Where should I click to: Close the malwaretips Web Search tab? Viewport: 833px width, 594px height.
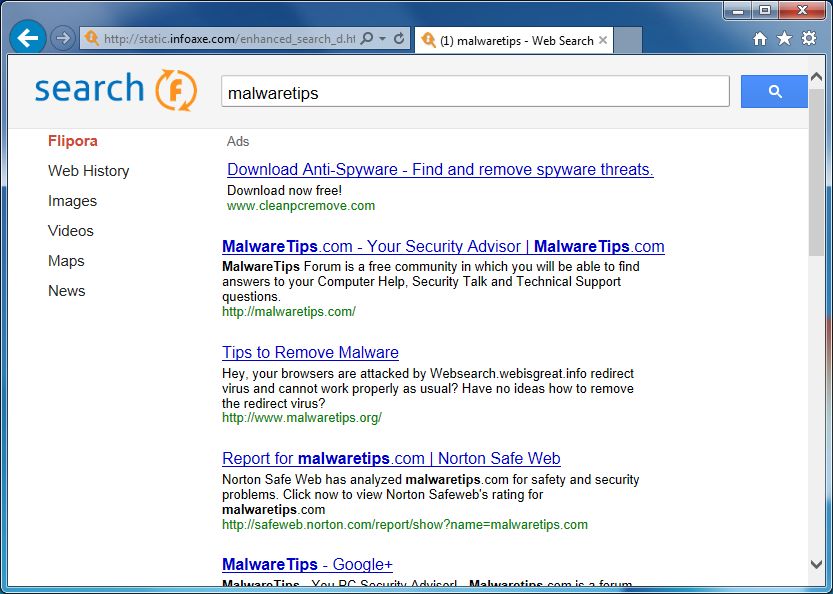pos(602,40)
